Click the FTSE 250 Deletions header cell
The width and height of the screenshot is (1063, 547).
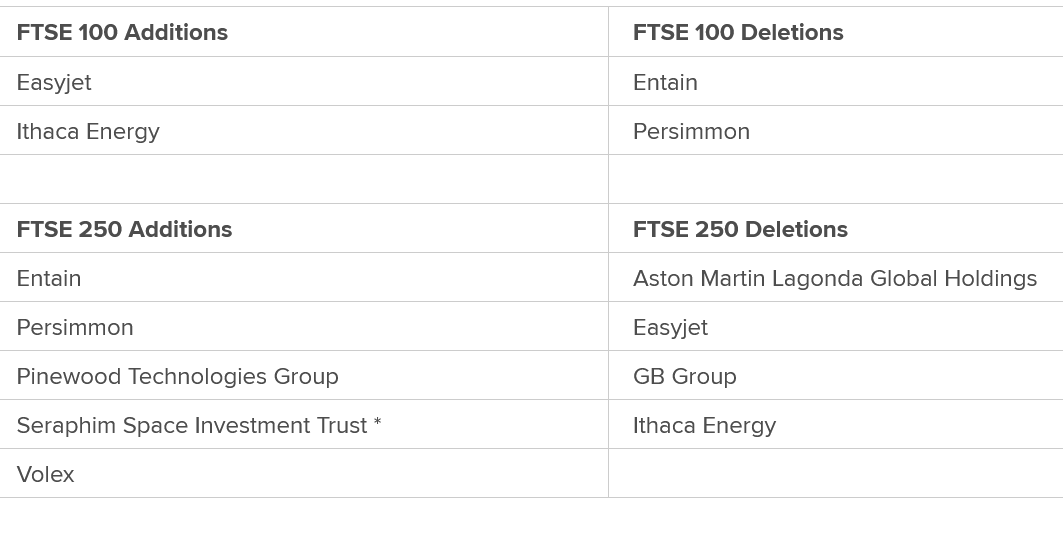coord(836,228)
